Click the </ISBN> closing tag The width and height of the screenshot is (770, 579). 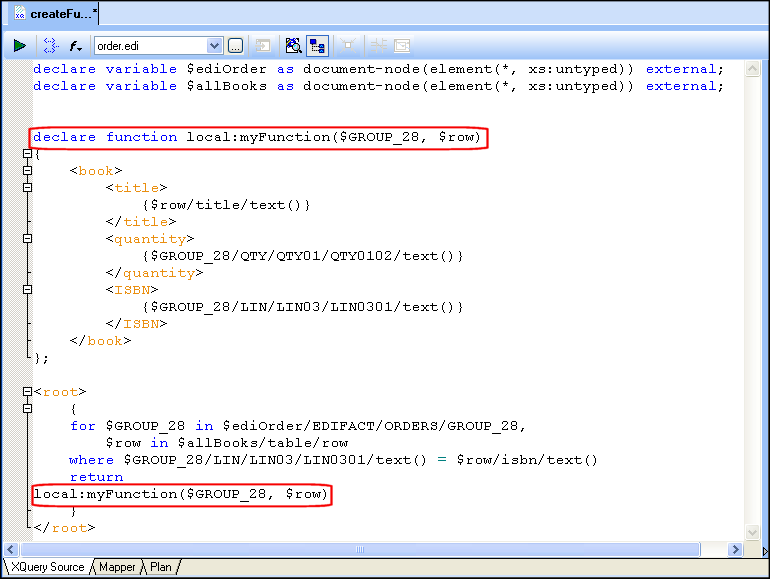pyautogui.click(x=137, y=324)
